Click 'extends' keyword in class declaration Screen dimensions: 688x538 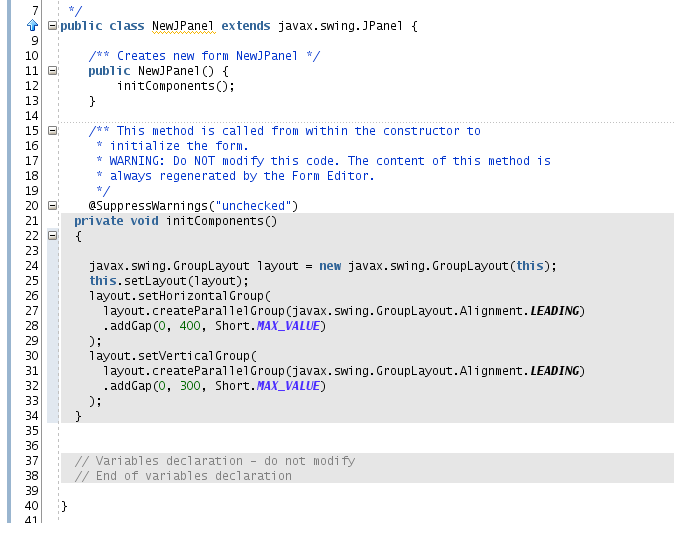point(246,26)
